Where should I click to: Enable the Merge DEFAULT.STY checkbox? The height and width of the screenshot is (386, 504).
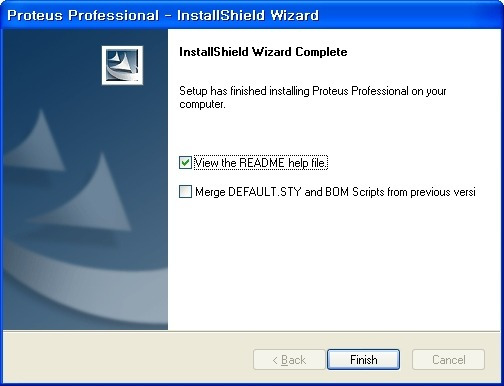[185, 192]
